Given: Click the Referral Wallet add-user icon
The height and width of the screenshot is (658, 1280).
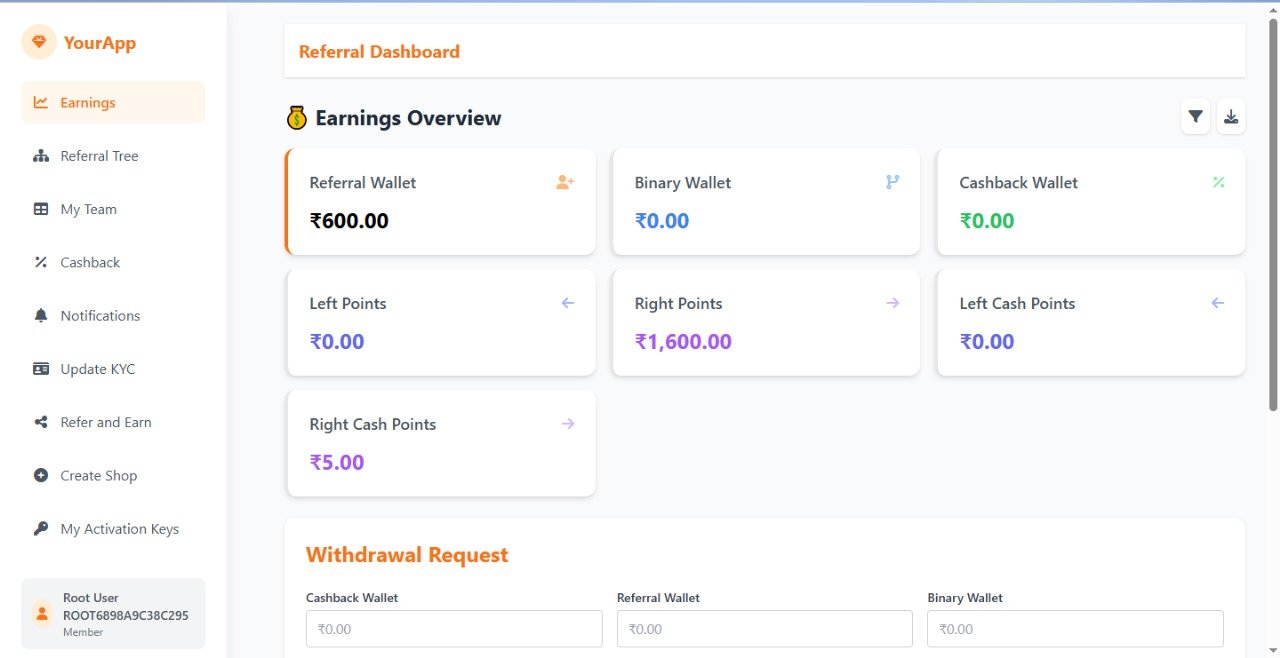Looking at the screenshot, I should pos(565,182).
